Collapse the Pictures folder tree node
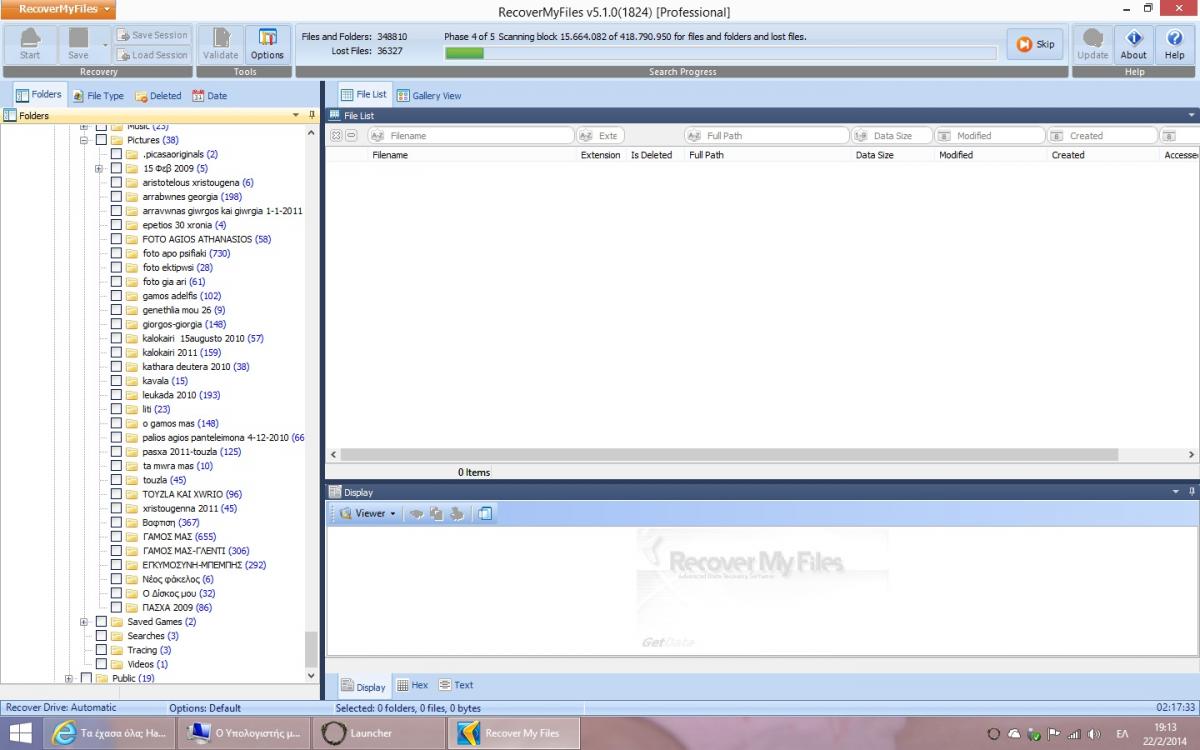 (85, 141)
